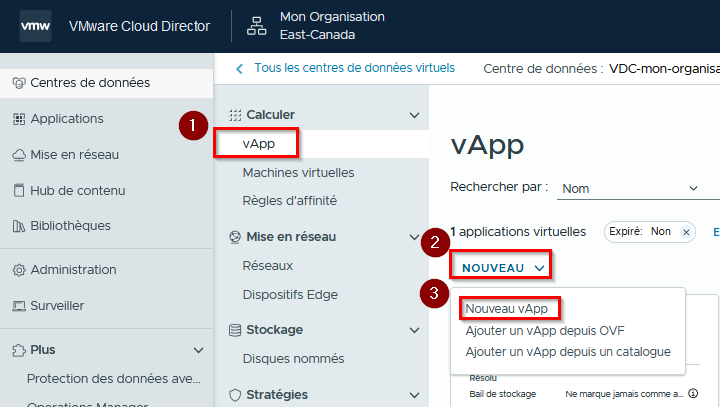Image resolution: width=720 pixels, height=407 pixels.
Task: Click the Hub de contenu icon
Action: [19, 190]
